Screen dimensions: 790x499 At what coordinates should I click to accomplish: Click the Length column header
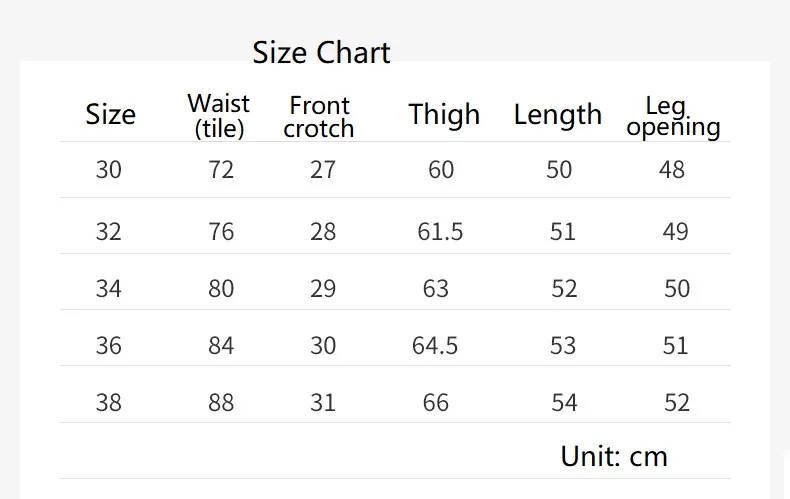tap(558, 114)
